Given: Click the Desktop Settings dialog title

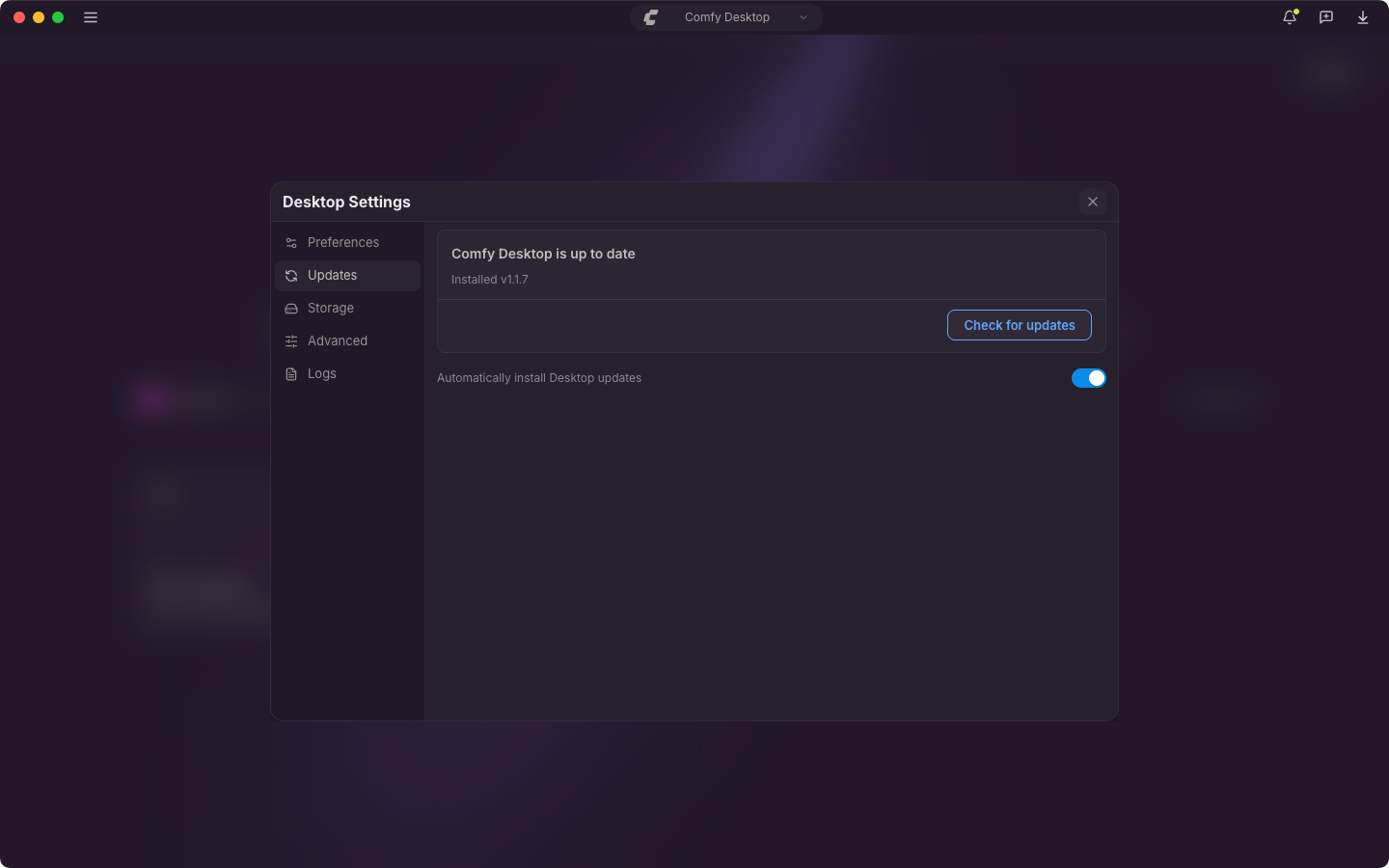Looking at the screenshot, I should point(346,202).
